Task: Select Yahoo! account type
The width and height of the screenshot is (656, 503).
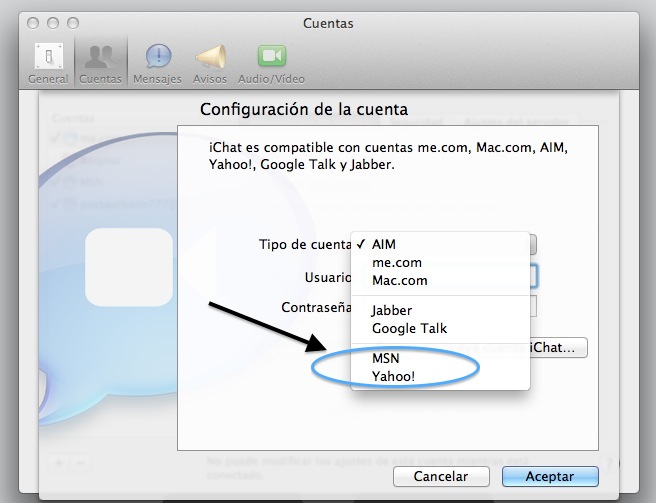Action: 440,376
